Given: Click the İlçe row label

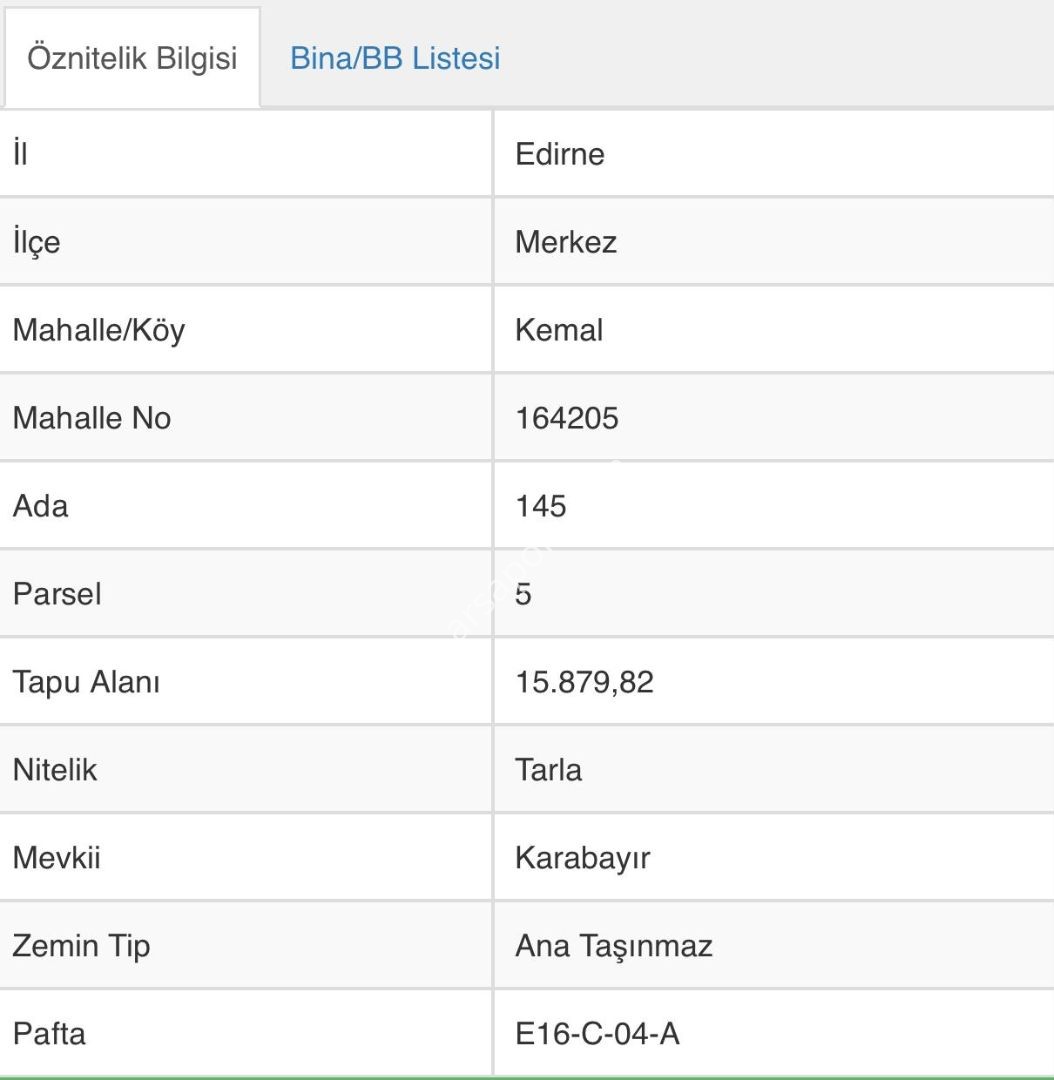Looking at the screenshot, I should (x=36, y=242).
